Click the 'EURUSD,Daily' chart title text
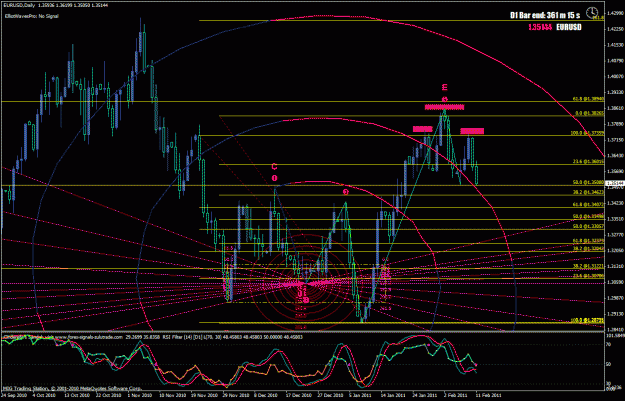The width and height of the screenshot is (625, 401). (19, 5)
